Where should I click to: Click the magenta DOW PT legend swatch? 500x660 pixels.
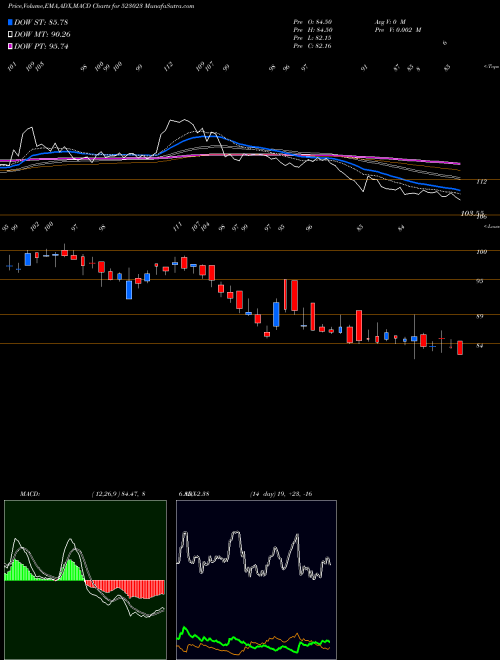tap(10, 46)
